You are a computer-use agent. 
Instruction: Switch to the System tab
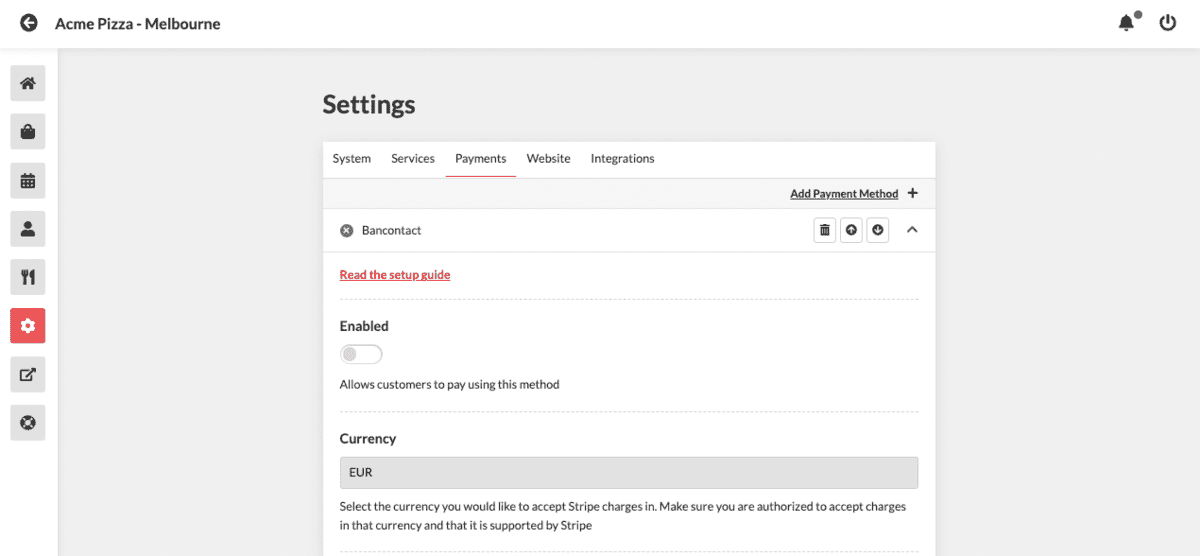tap(352, 158)
